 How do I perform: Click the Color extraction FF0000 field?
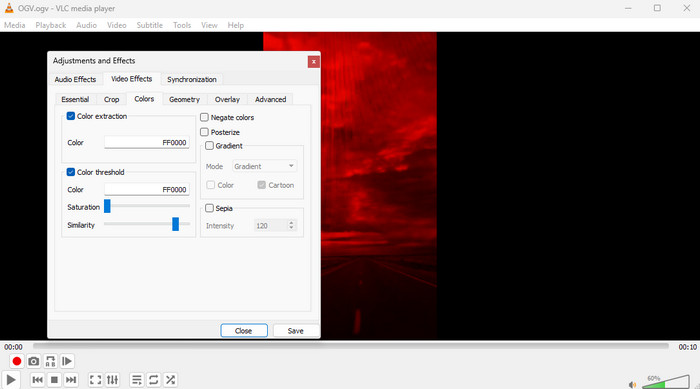pos(146,142)
